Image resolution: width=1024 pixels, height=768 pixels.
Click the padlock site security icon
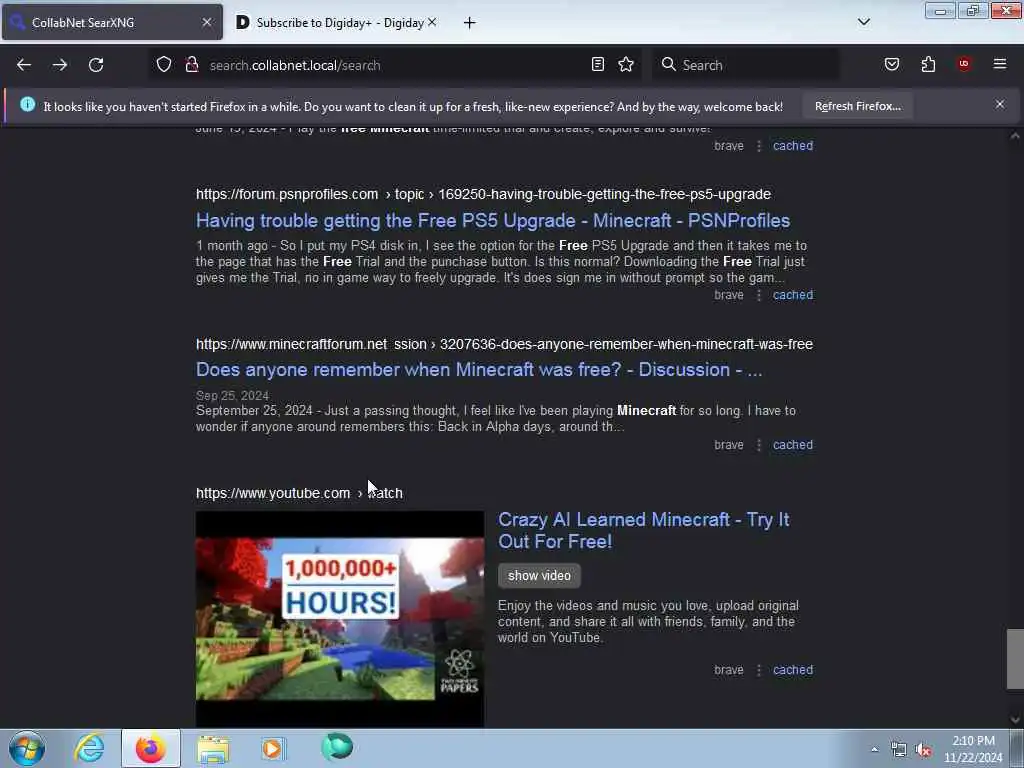[x=192, y=65]
